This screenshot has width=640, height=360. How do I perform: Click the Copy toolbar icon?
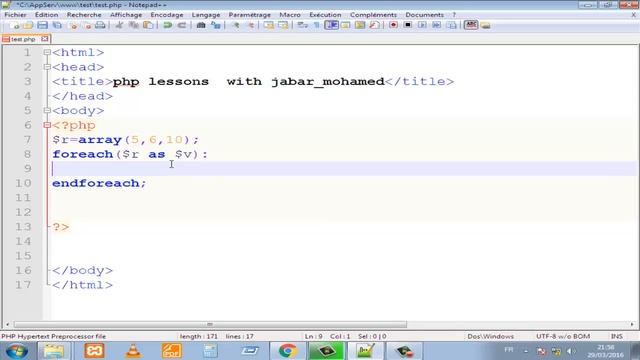133,25
